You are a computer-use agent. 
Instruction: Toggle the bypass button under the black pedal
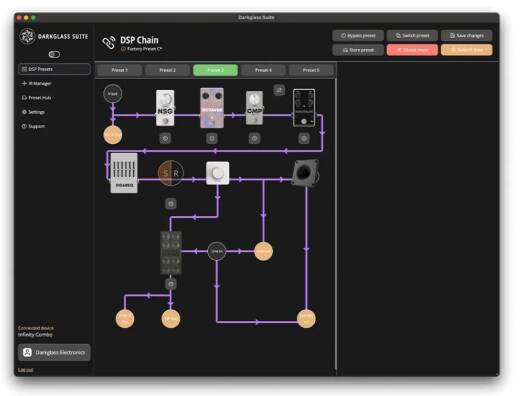coord(304,138)
